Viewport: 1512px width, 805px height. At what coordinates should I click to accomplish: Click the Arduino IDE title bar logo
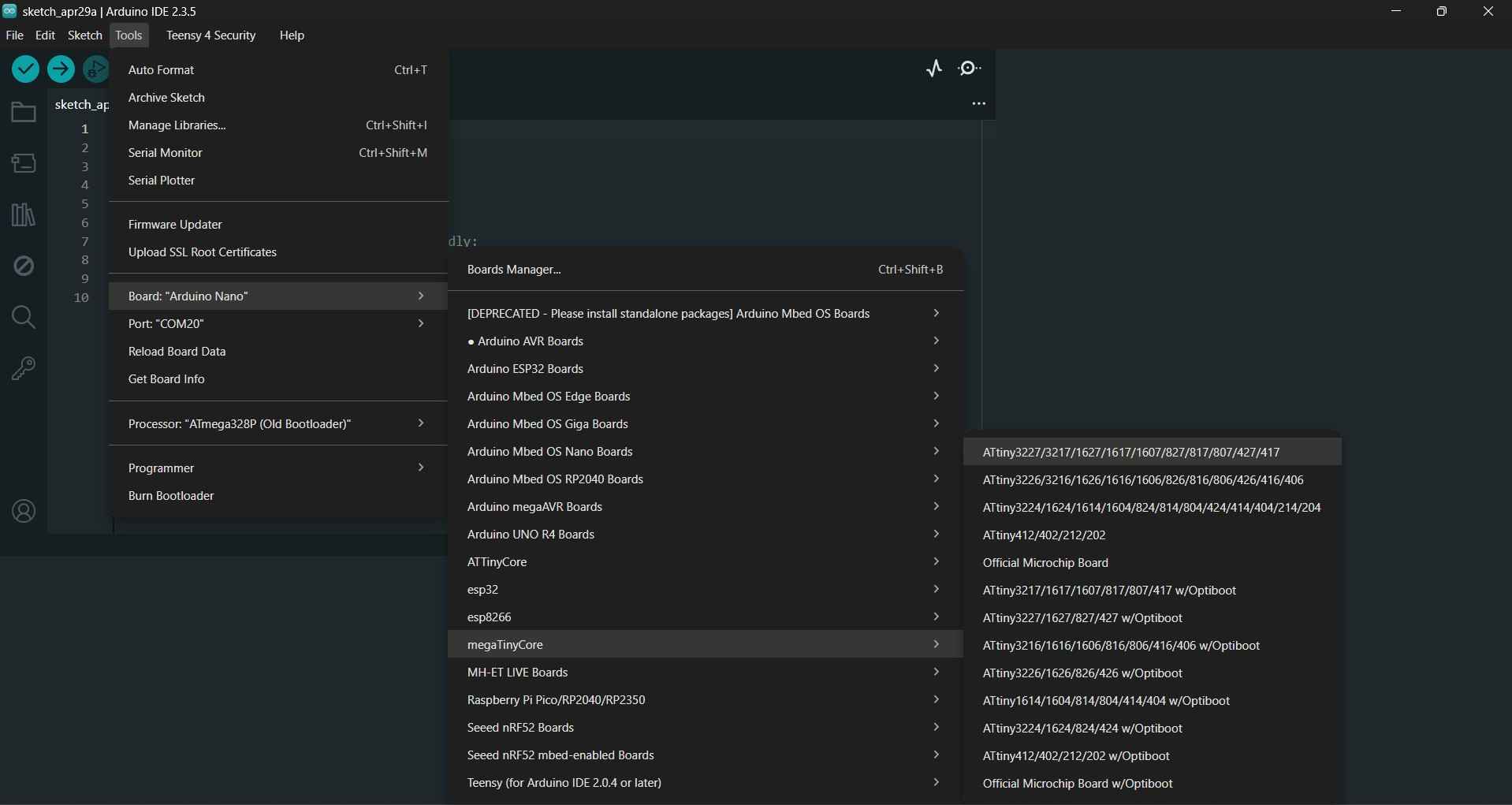[x=9, y=11]
